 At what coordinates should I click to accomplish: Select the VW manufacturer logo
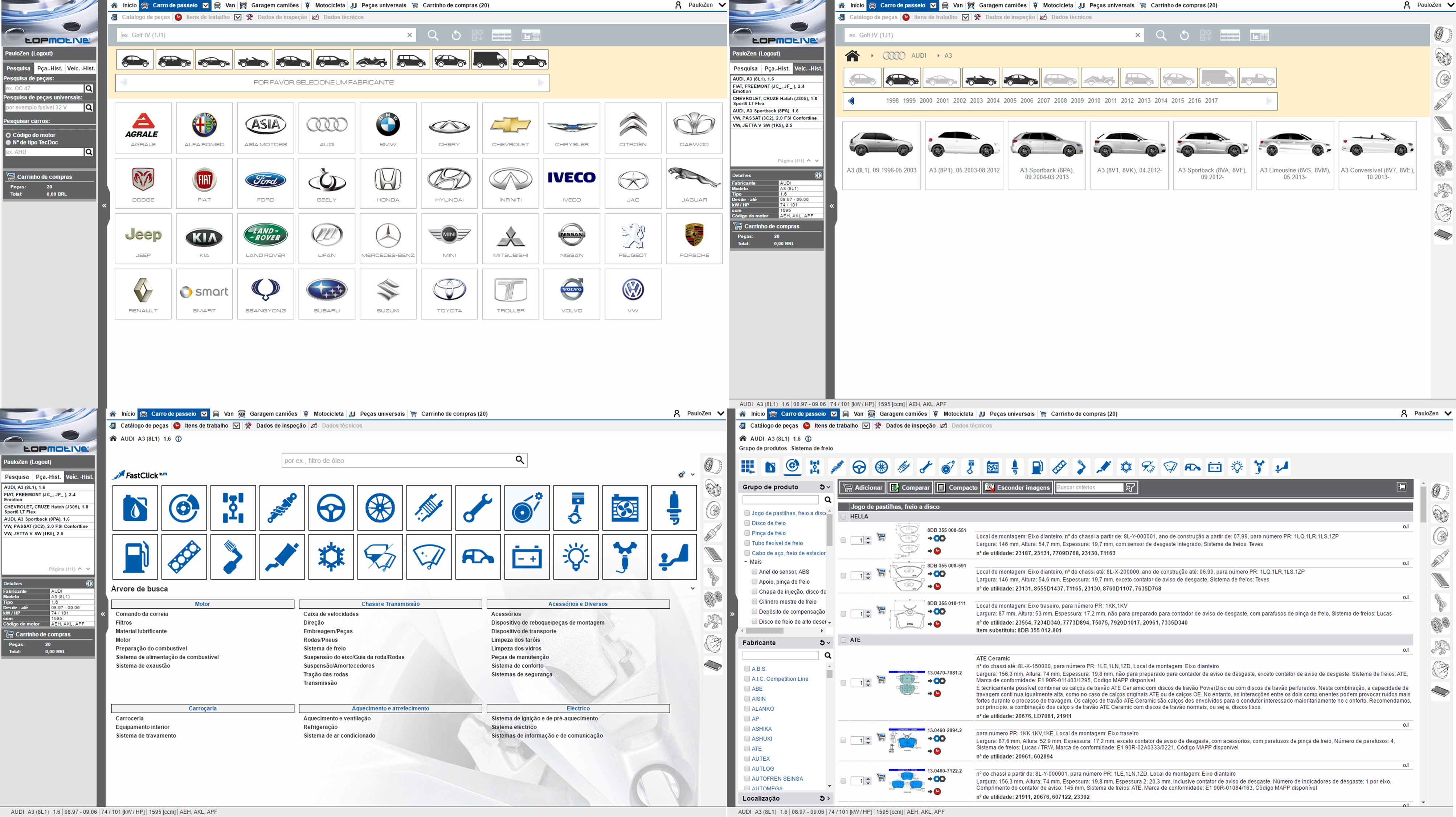pos(633,294)
